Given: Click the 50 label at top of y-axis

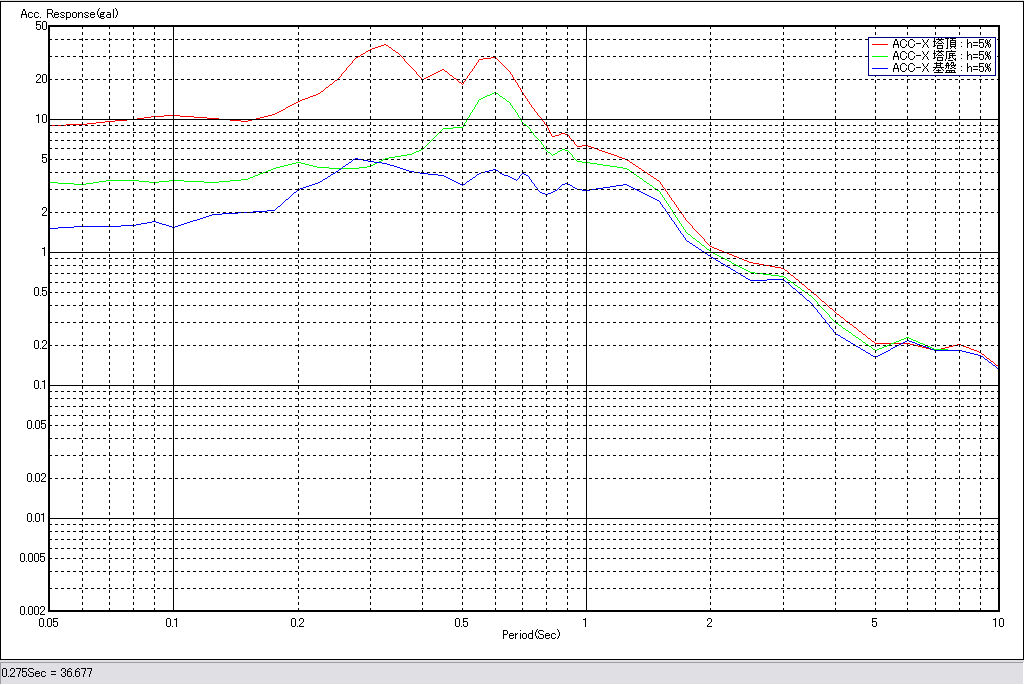Looking at the screenshot, I should [41, 27].
